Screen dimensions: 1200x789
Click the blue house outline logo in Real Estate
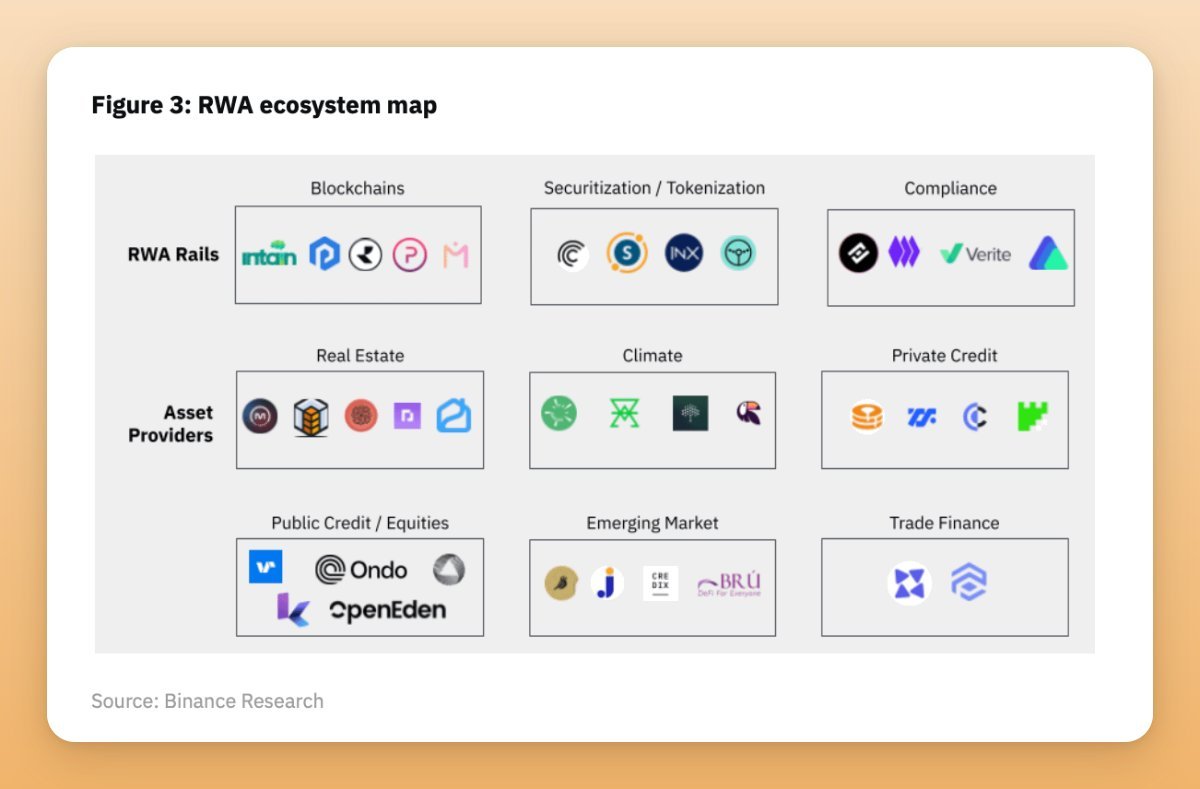pos(453,415)
